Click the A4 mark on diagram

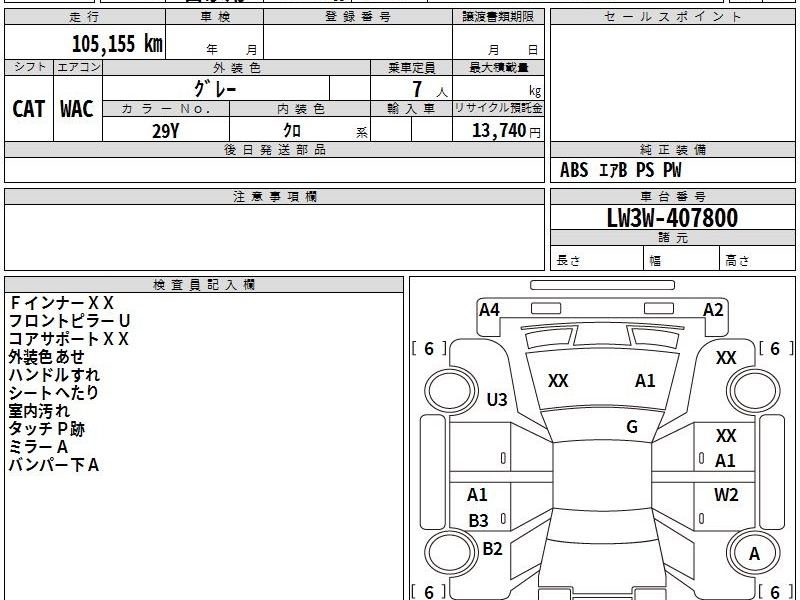(x=489, y=310)
